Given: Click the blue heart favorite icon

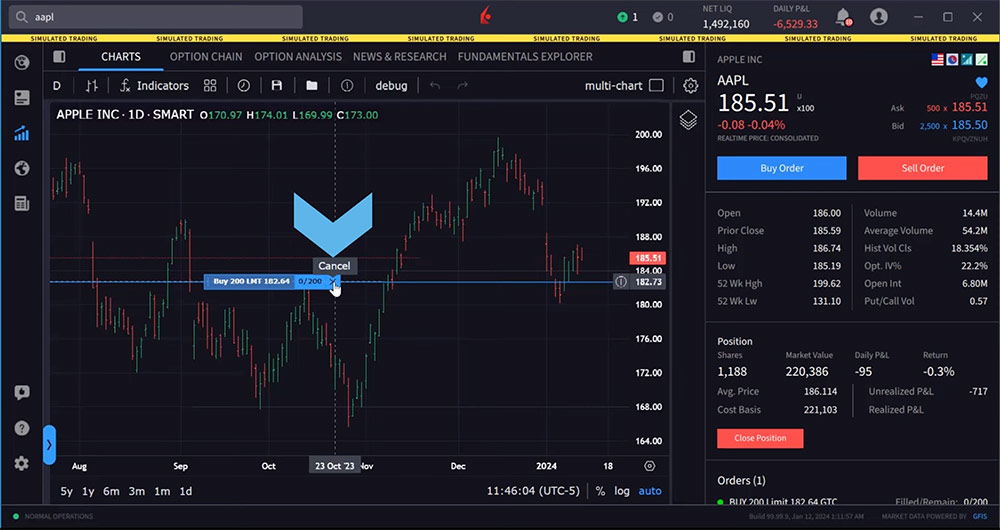Looking at the screenshot, I should 981,84.
